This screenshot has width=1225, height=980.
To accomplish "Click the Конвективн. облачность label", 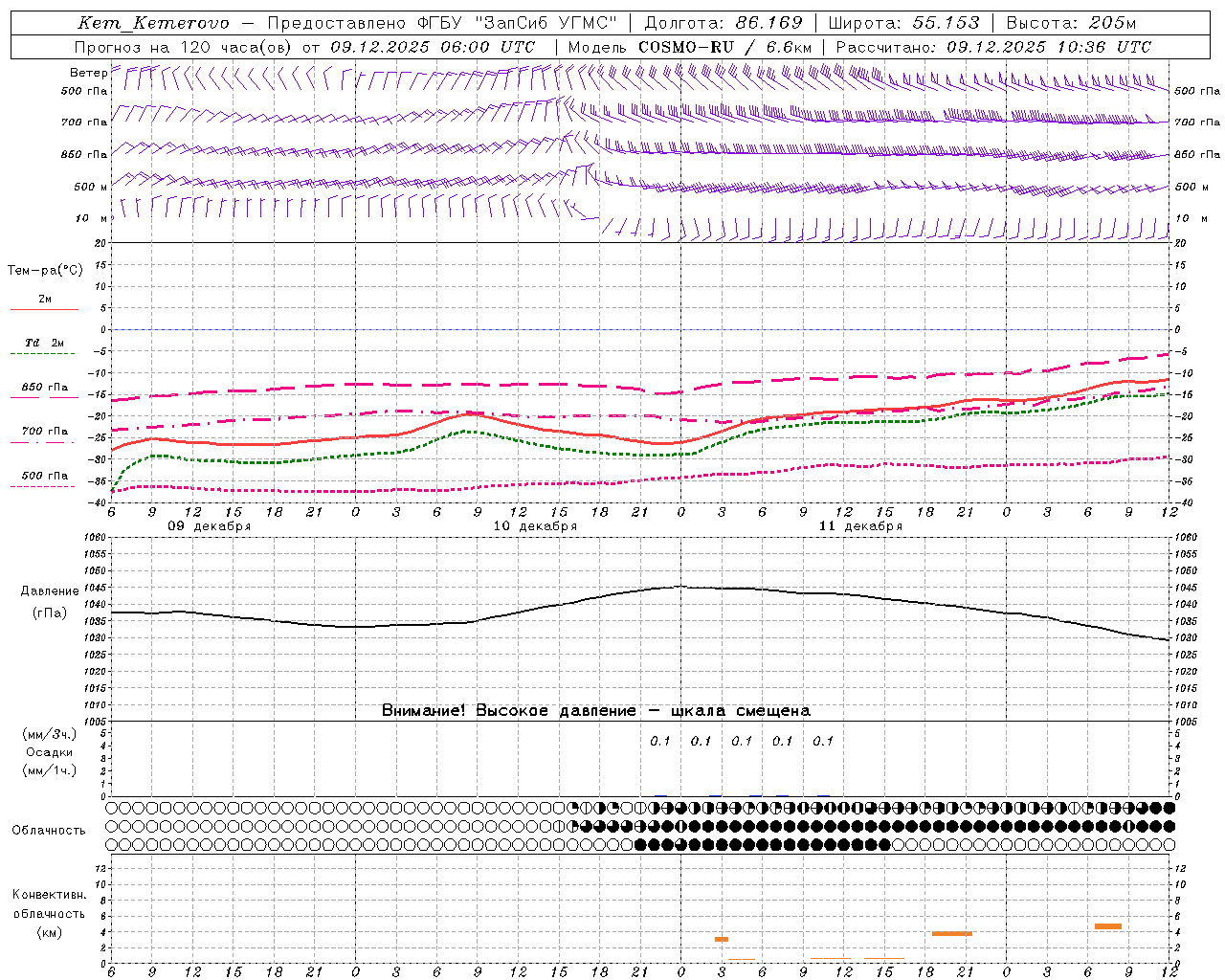I will click(49, 904).
